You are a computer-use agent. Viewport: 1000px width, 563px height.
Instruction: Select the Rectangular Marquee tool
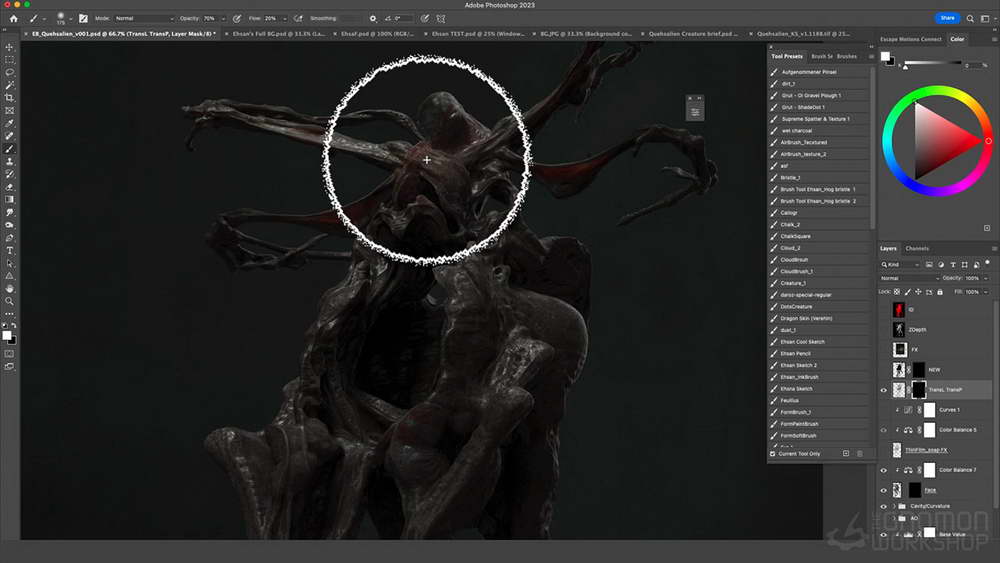[9, 60]
